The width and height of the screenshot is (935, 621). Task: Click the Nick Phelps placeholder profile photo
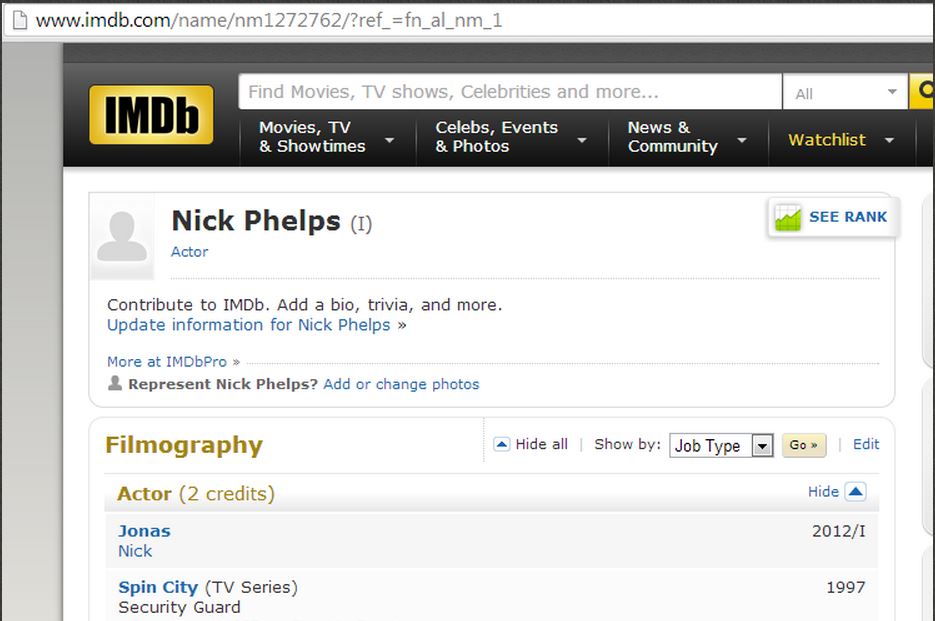point(122,236)
